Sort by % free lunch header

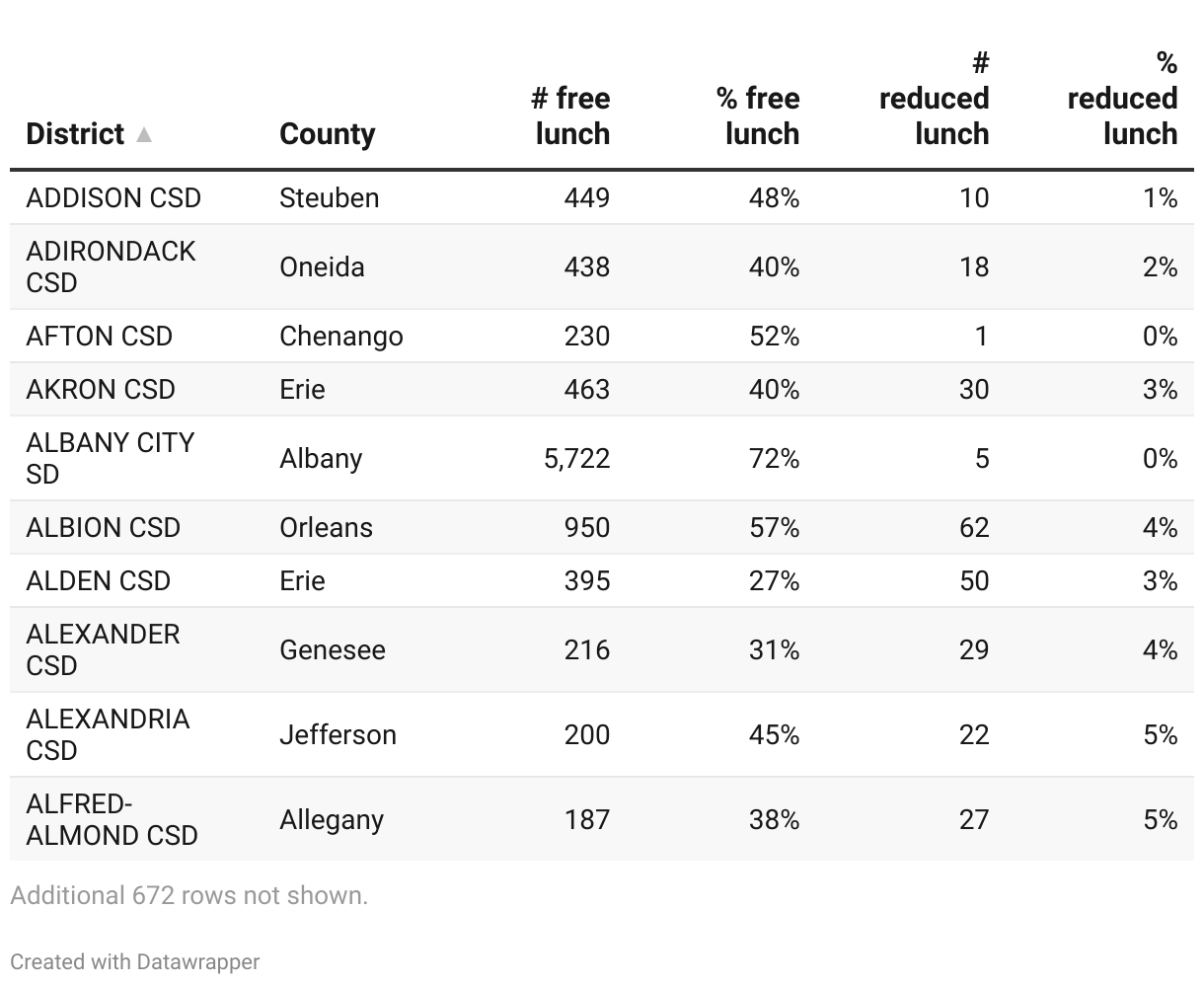(x=758, y=116)
